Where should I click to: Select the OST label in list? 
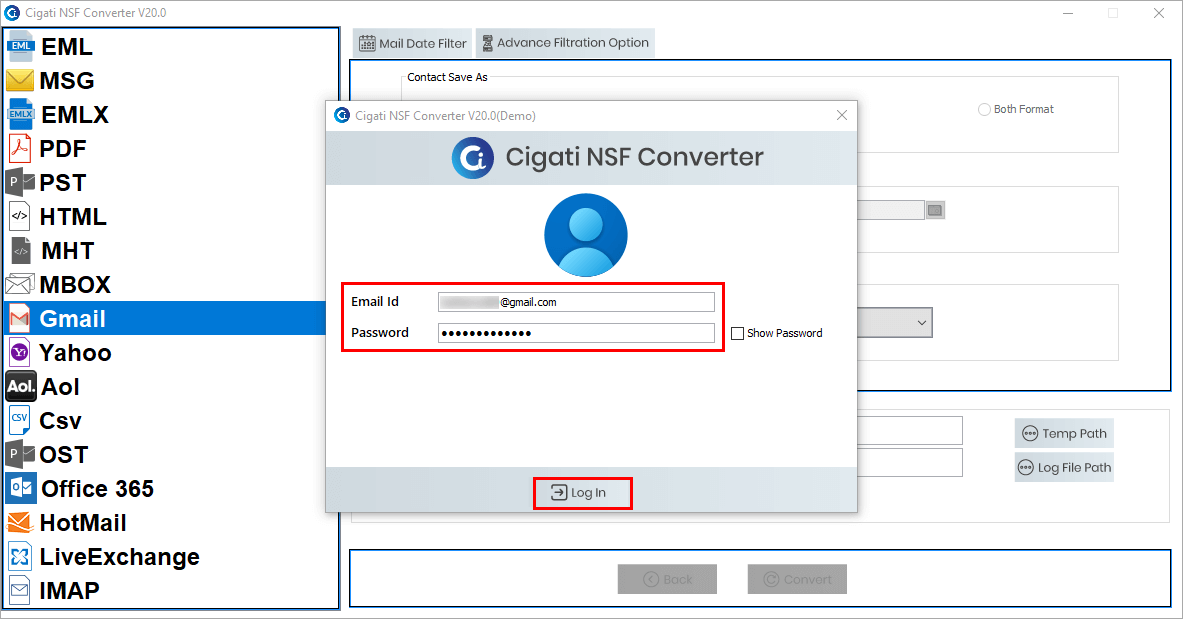click(x=64, y=454)
